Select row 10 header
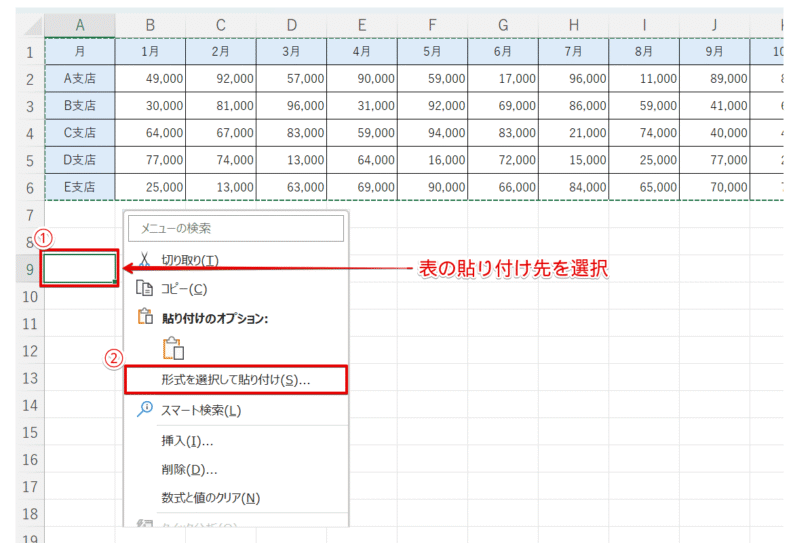 (x=30, y=296)
